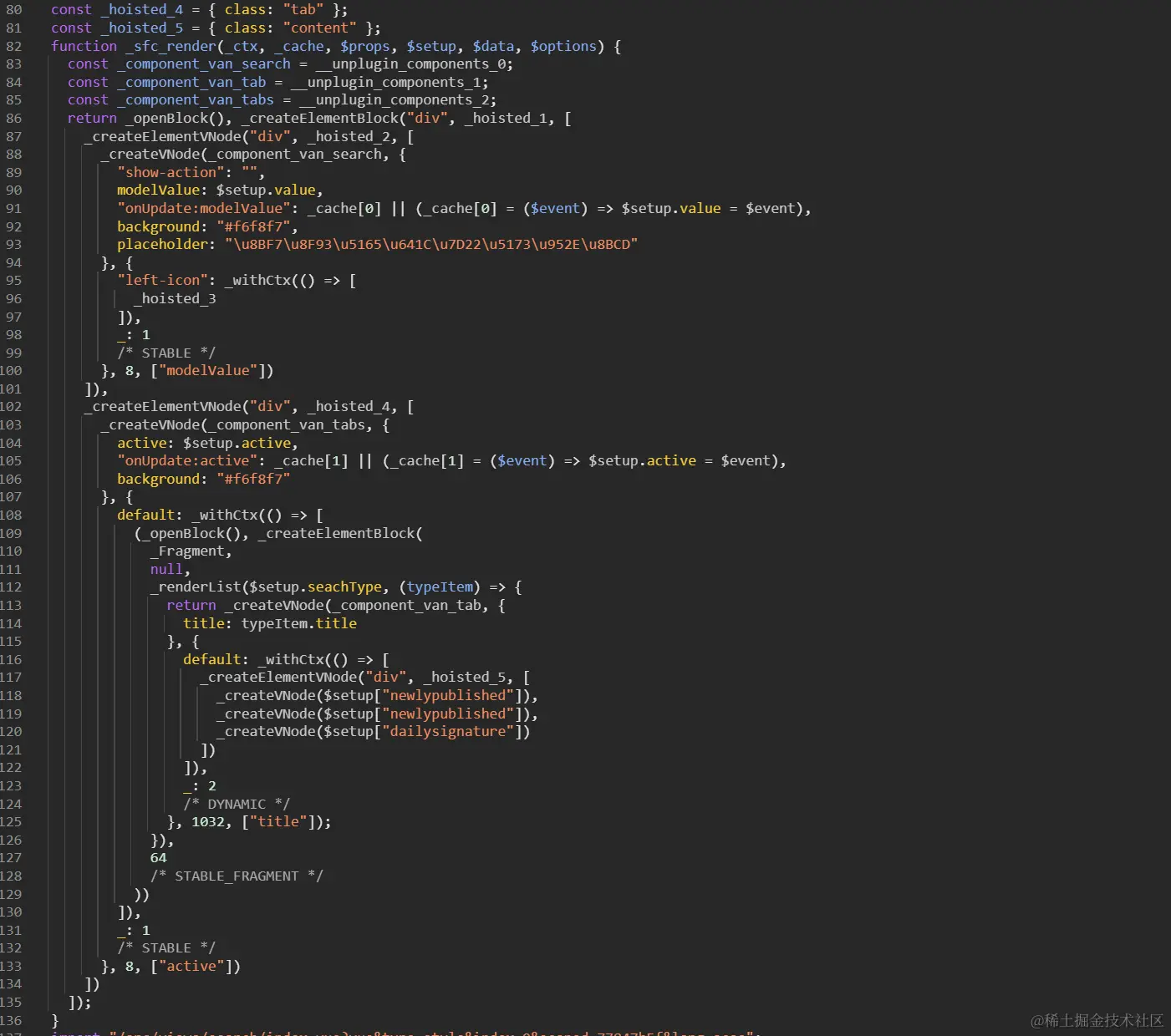Click the STABLE_FRAGMENT comment

pos(237,876)
